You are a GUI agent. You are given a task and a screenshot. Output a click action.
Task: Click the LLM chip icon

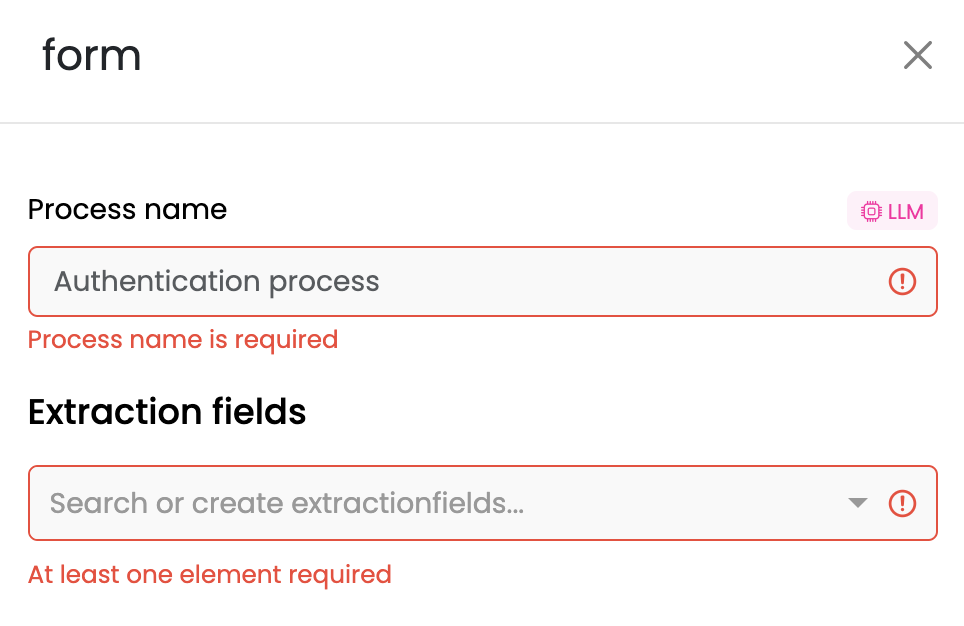[x=871, y=211]
